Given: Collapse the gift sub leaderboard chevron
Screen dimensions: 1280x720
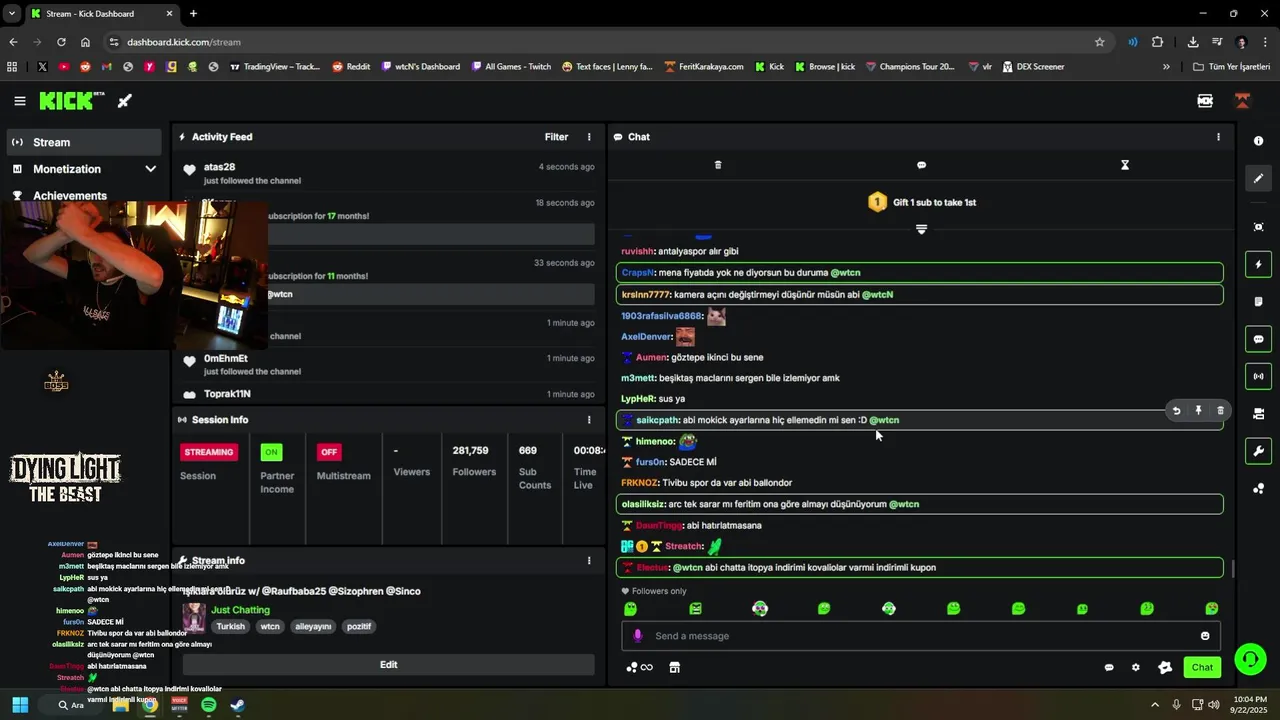Looking at the screenshot, I should [x=921, y=229].
